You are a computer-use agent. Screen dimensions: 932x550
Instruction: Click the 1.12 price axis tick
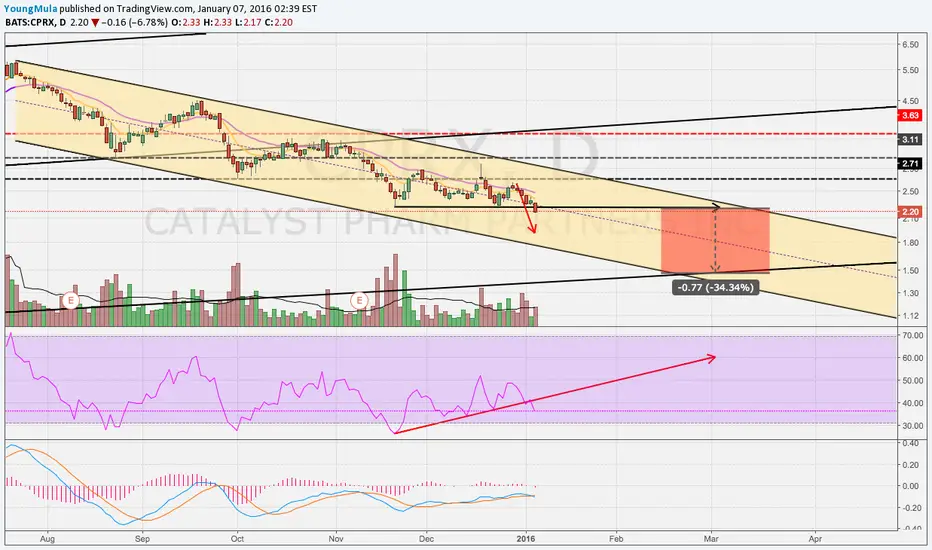(910, 316)
